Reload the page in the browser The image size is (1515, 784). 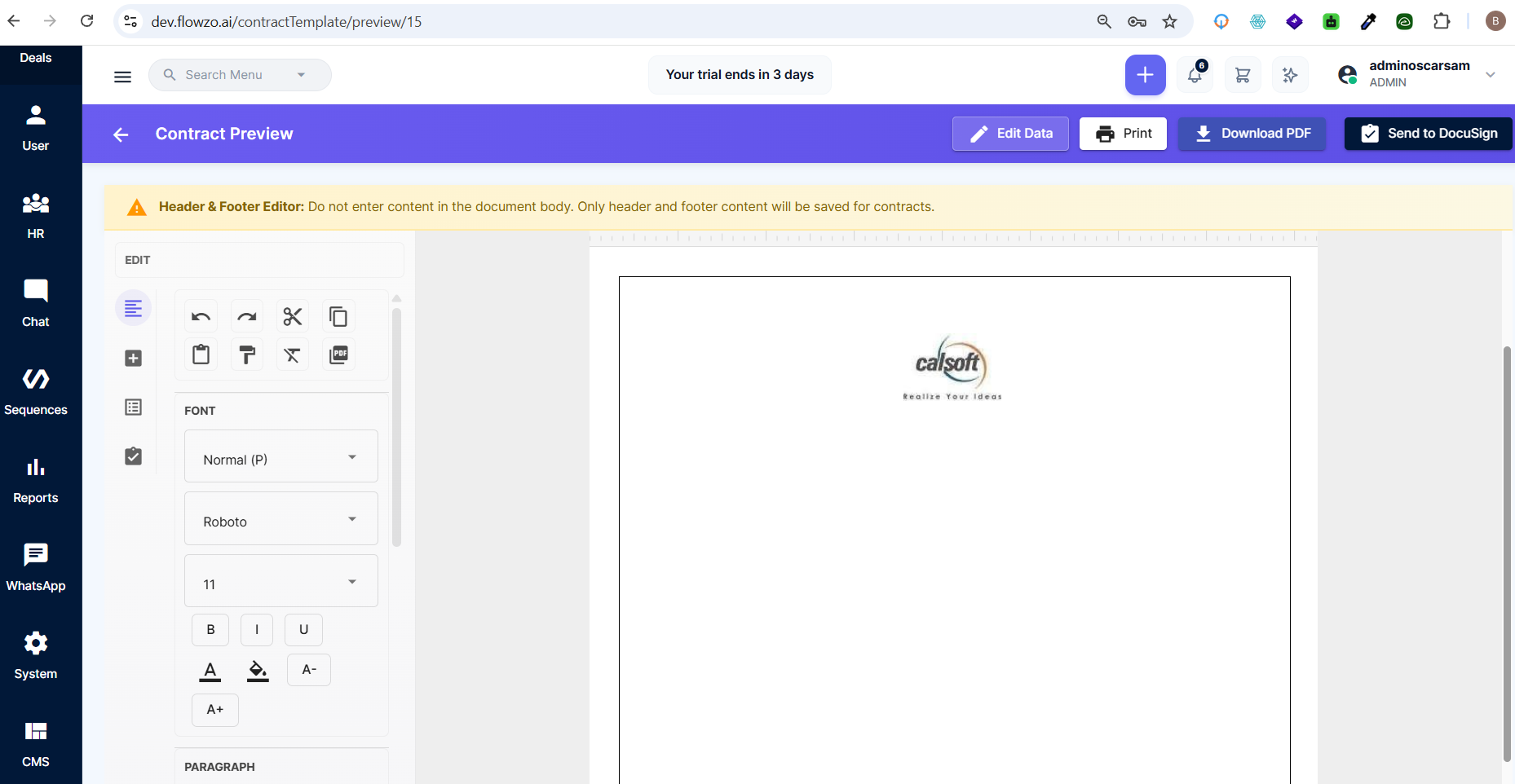(x=87, y=21)
